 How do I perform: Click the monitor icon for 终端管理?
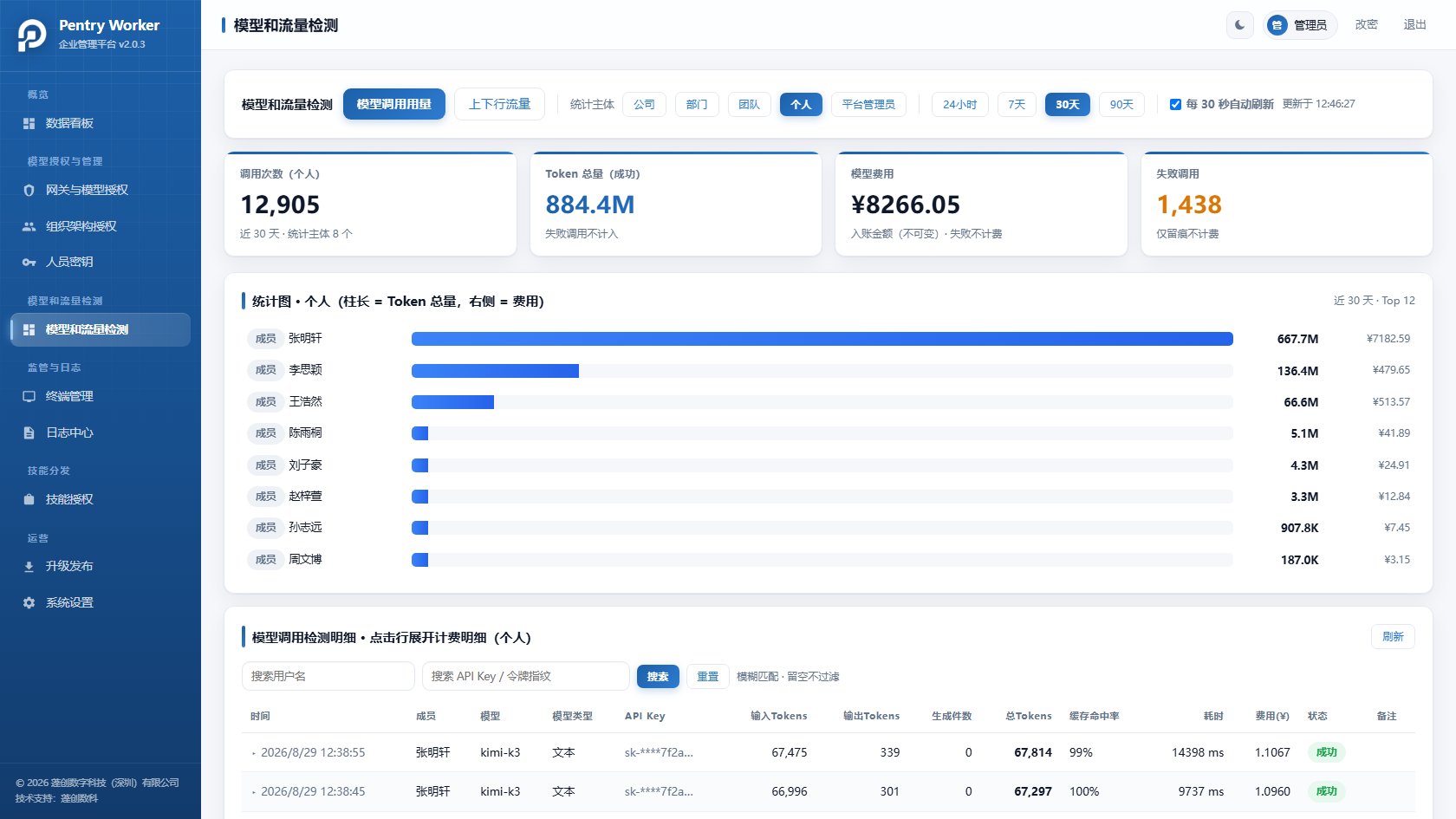coord(29,396)
